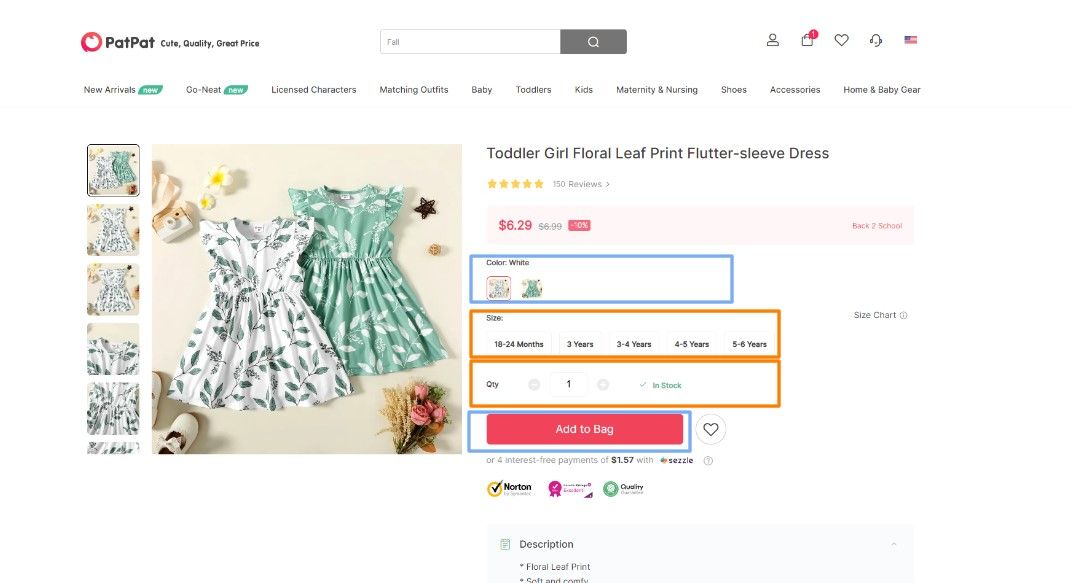This screenshot has width=1073, height=583.
Task: Select size 18-24 Months
Action: point(519,344)
